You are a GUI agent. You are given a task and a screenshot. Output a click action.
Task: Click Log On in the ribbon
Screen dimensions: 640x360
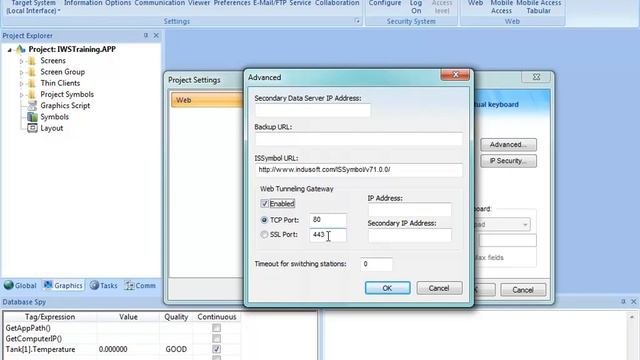coord(416,7)
